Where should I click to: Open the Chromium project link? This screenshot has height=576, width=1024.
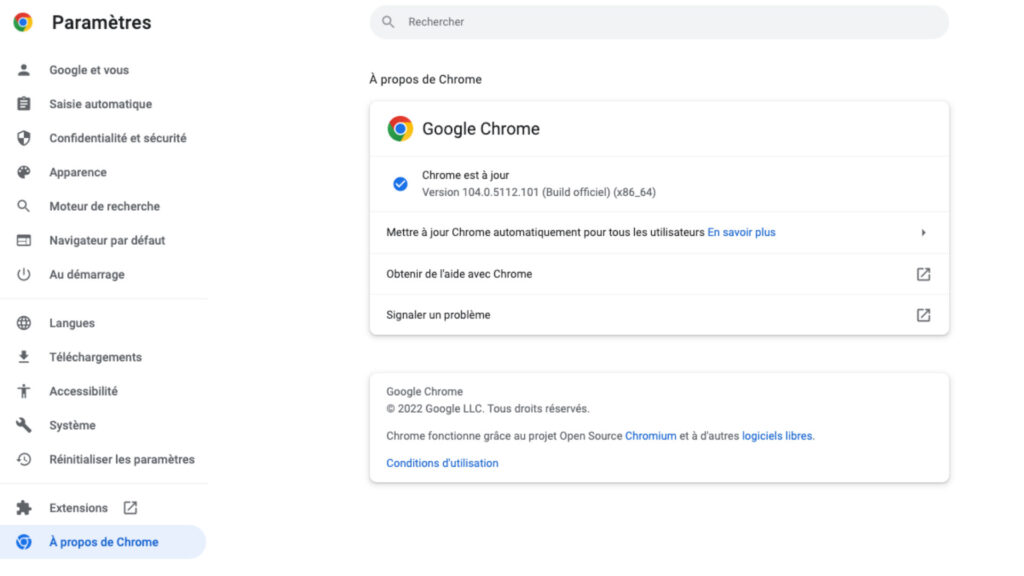click(650, 436)
